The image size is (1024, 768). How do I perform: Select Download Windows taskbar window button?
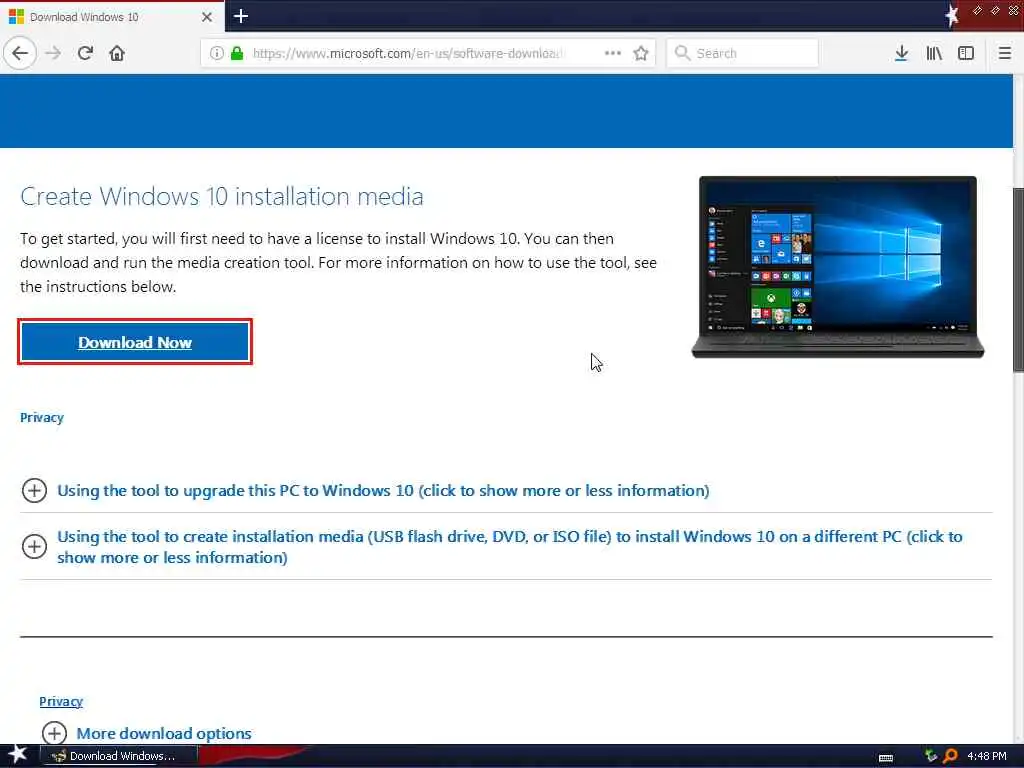click(118, 756)
